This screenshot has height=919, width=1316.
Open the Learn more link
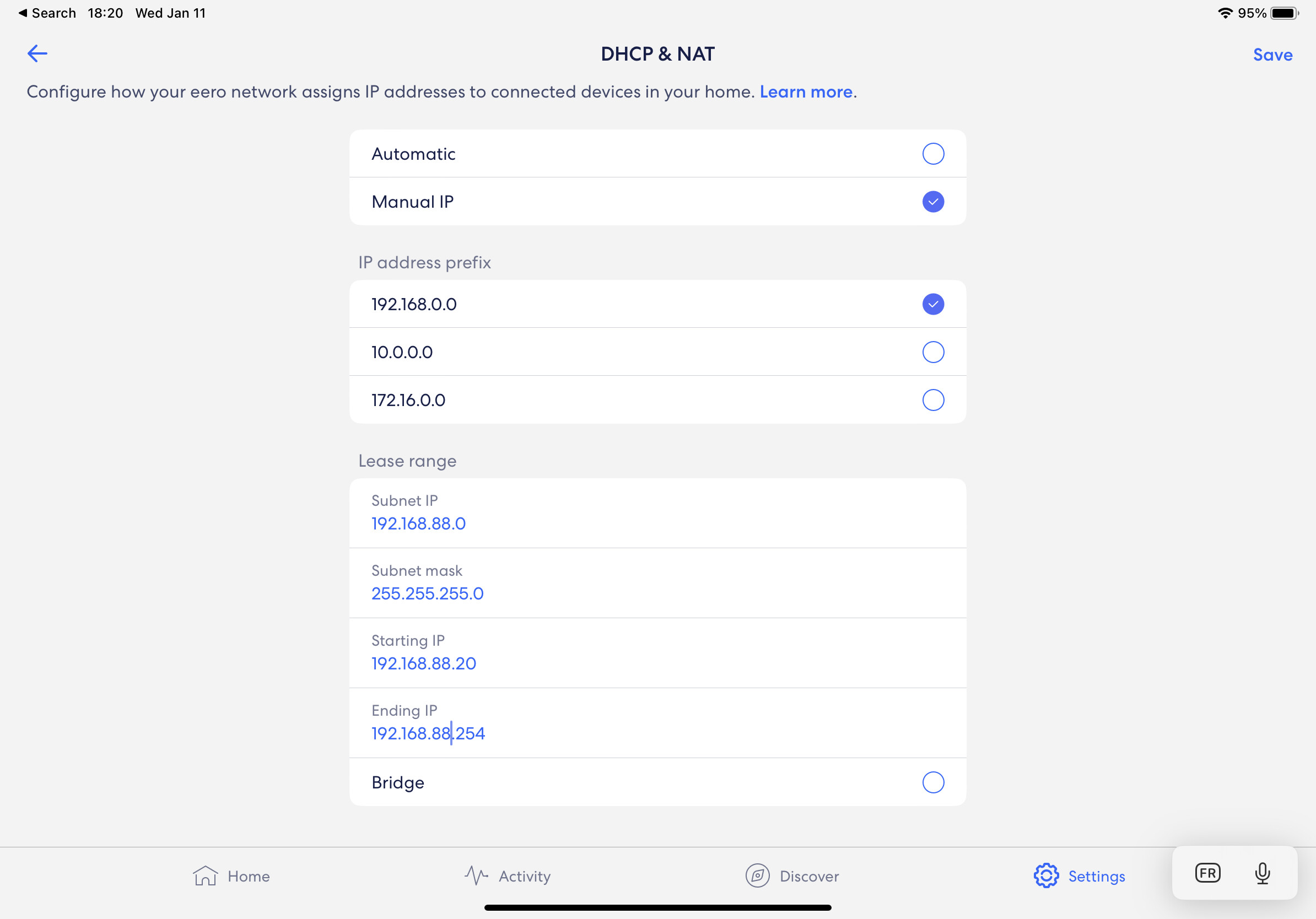[x=805, y=91]
